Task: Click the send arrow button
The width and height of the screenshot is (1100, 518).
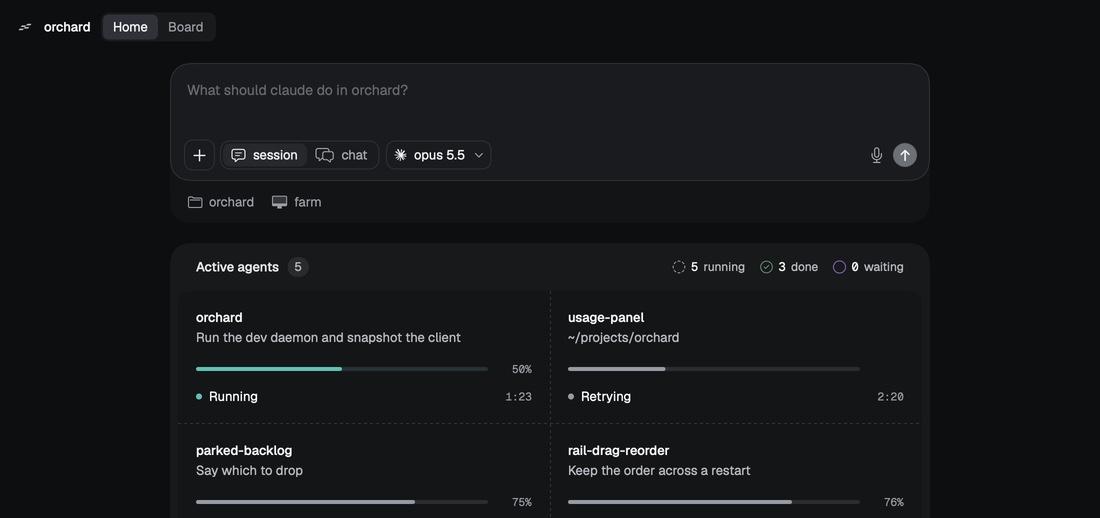Action: coord(904,155)
